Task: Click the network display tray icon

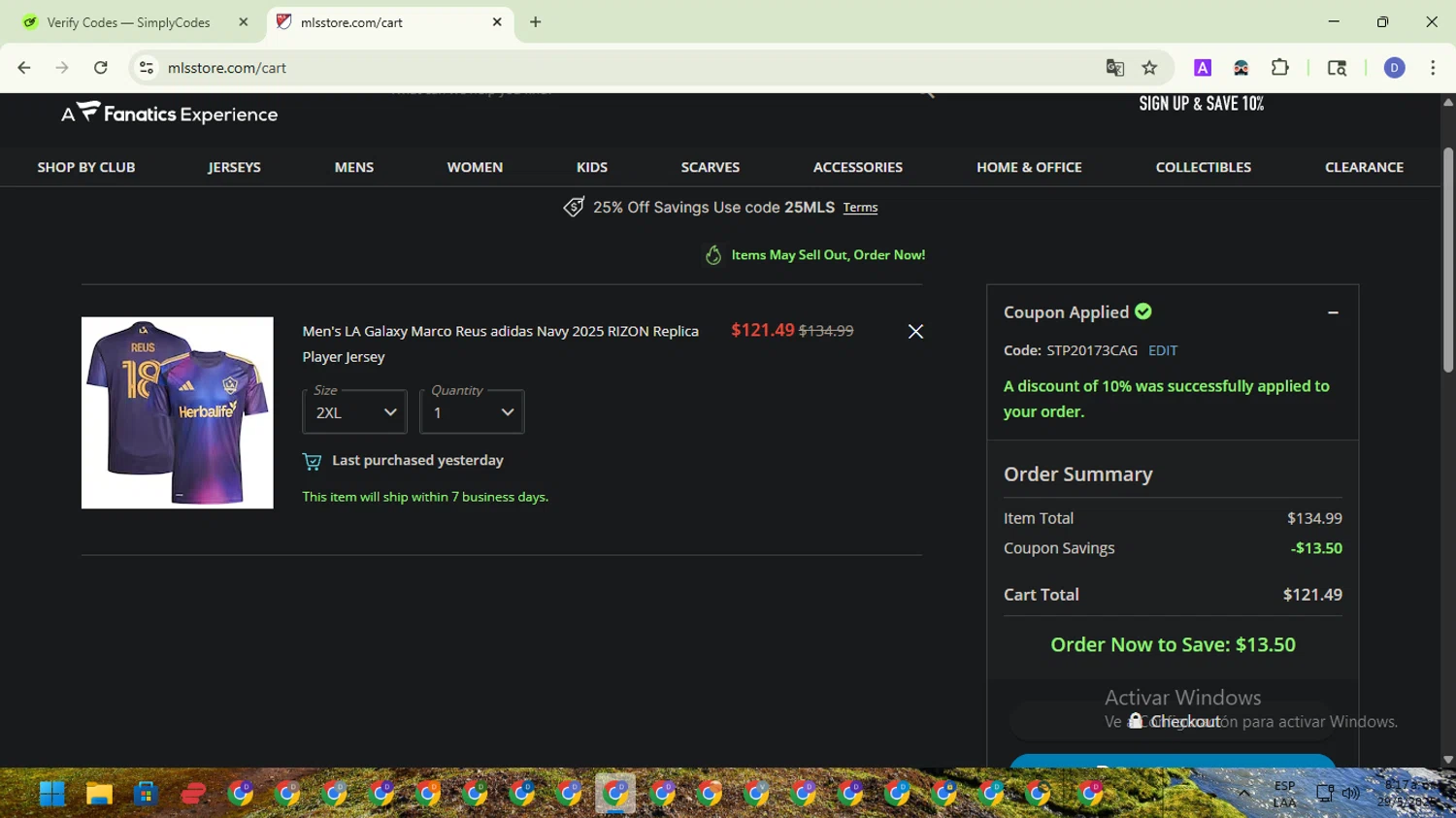Action: [x=1324, y=794]
